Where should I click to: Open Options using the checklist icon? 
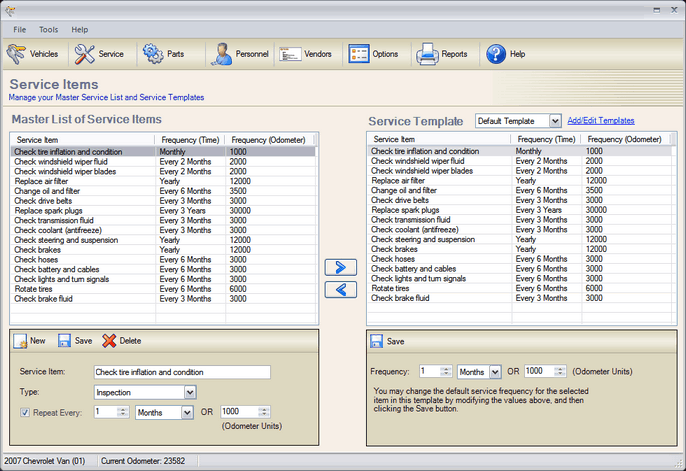(359, 54)
